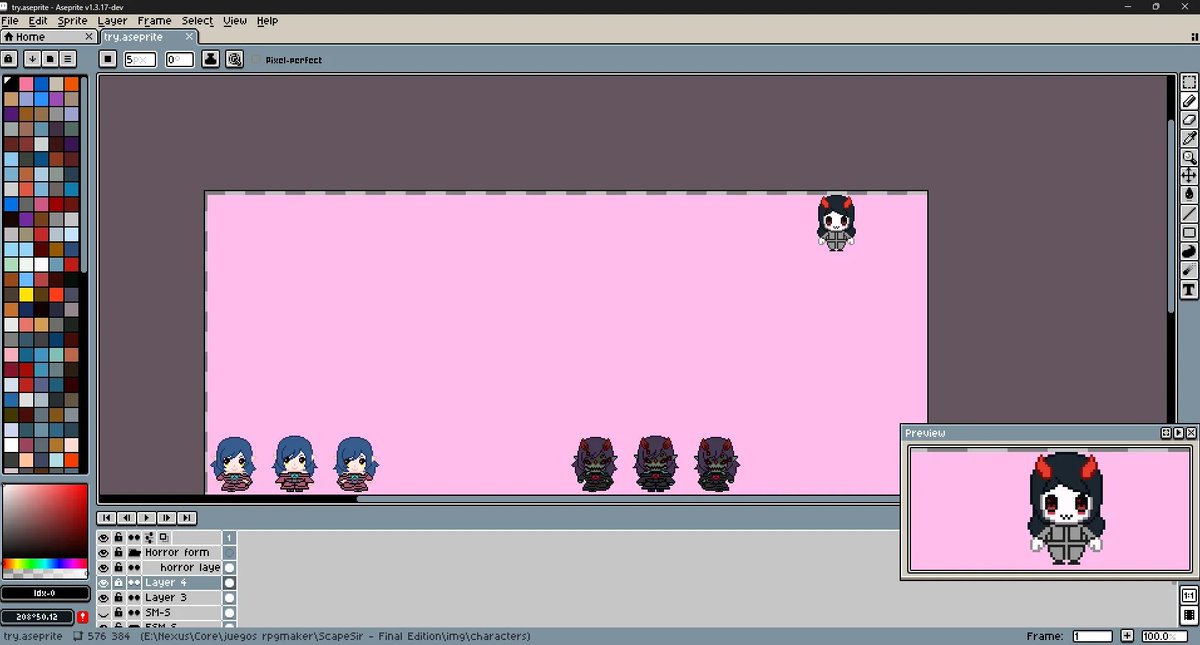Image resolution: width=1200 pixels, height=645 pixels.
Task: Select the Blur tool
Action: click(x=1189, y=271)
